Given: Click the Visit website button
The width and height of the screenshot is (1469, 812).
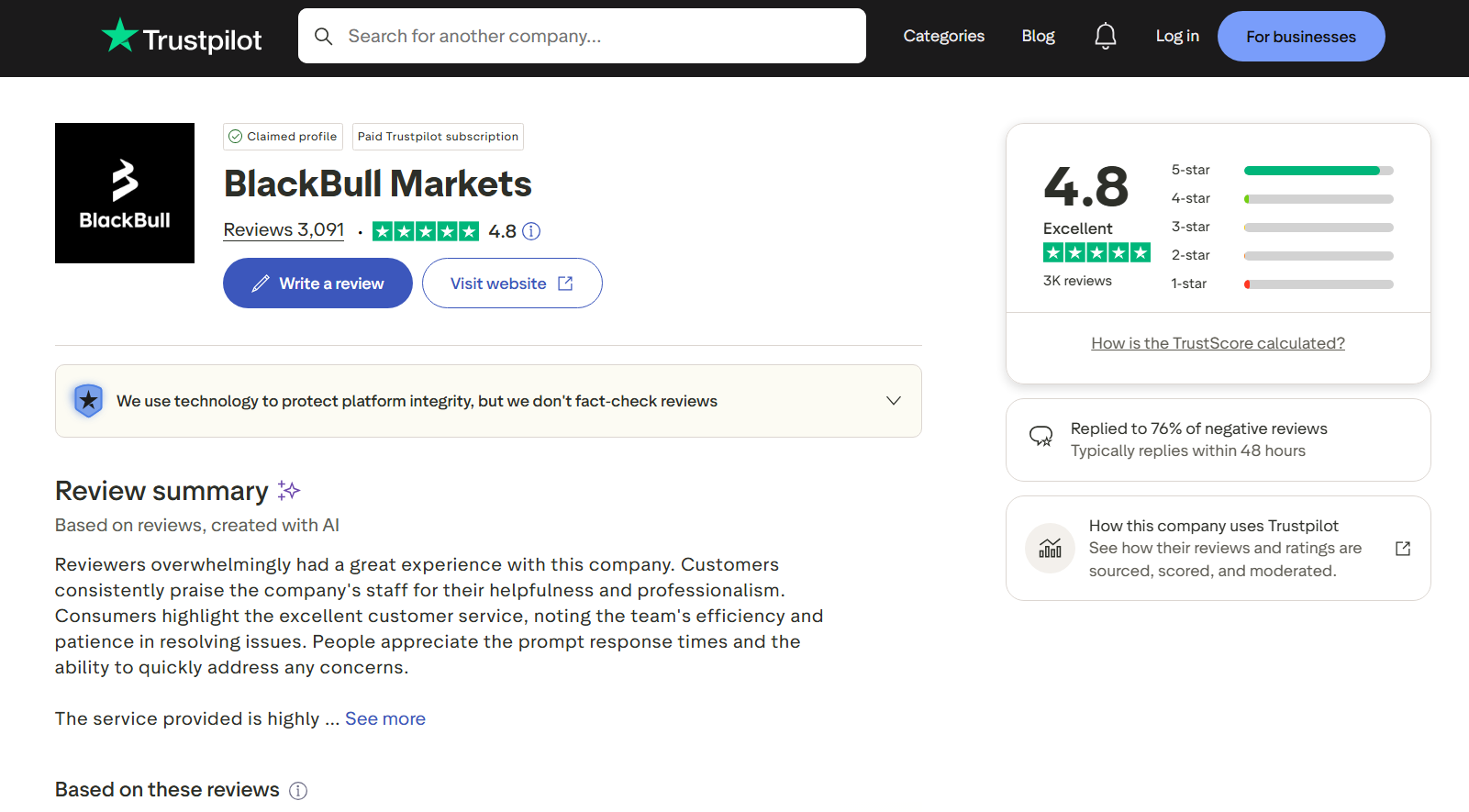Looking at the screenshot, I should (x=512, y=284).
